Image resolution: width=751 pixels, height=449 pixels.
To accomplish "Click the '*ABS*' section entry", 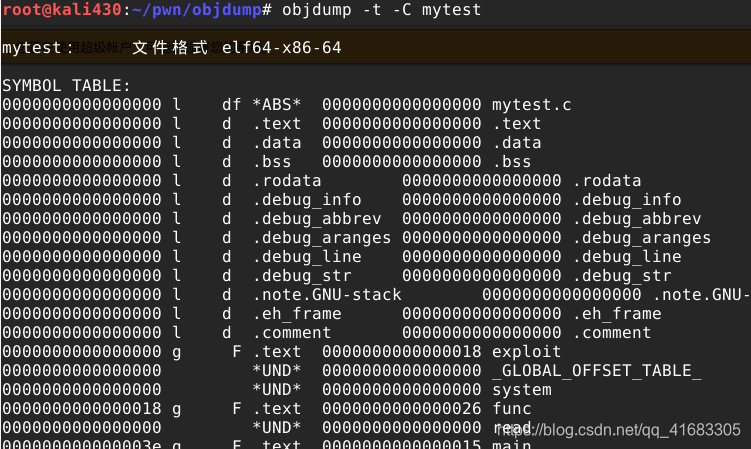I will click(277, 104).
